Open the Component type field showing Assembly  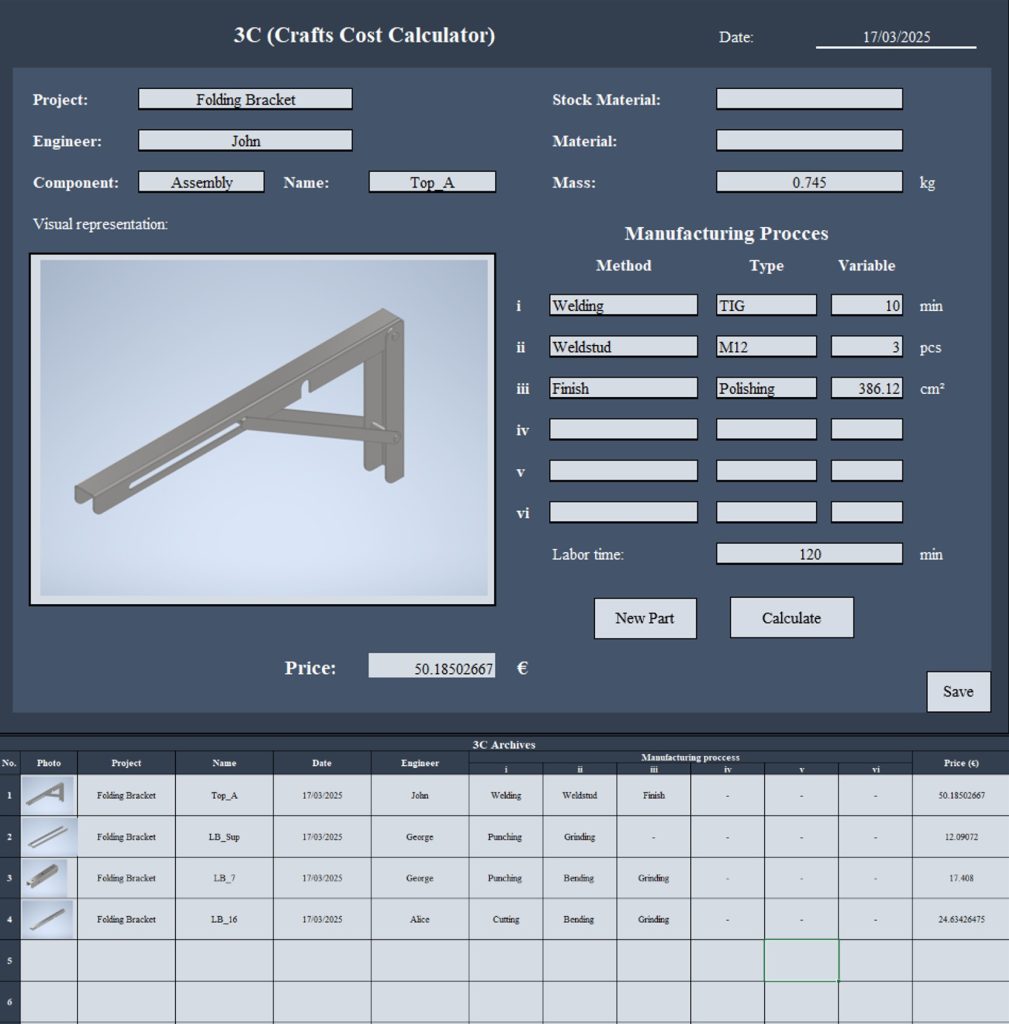pyautogui.click(x=201, y=182)
